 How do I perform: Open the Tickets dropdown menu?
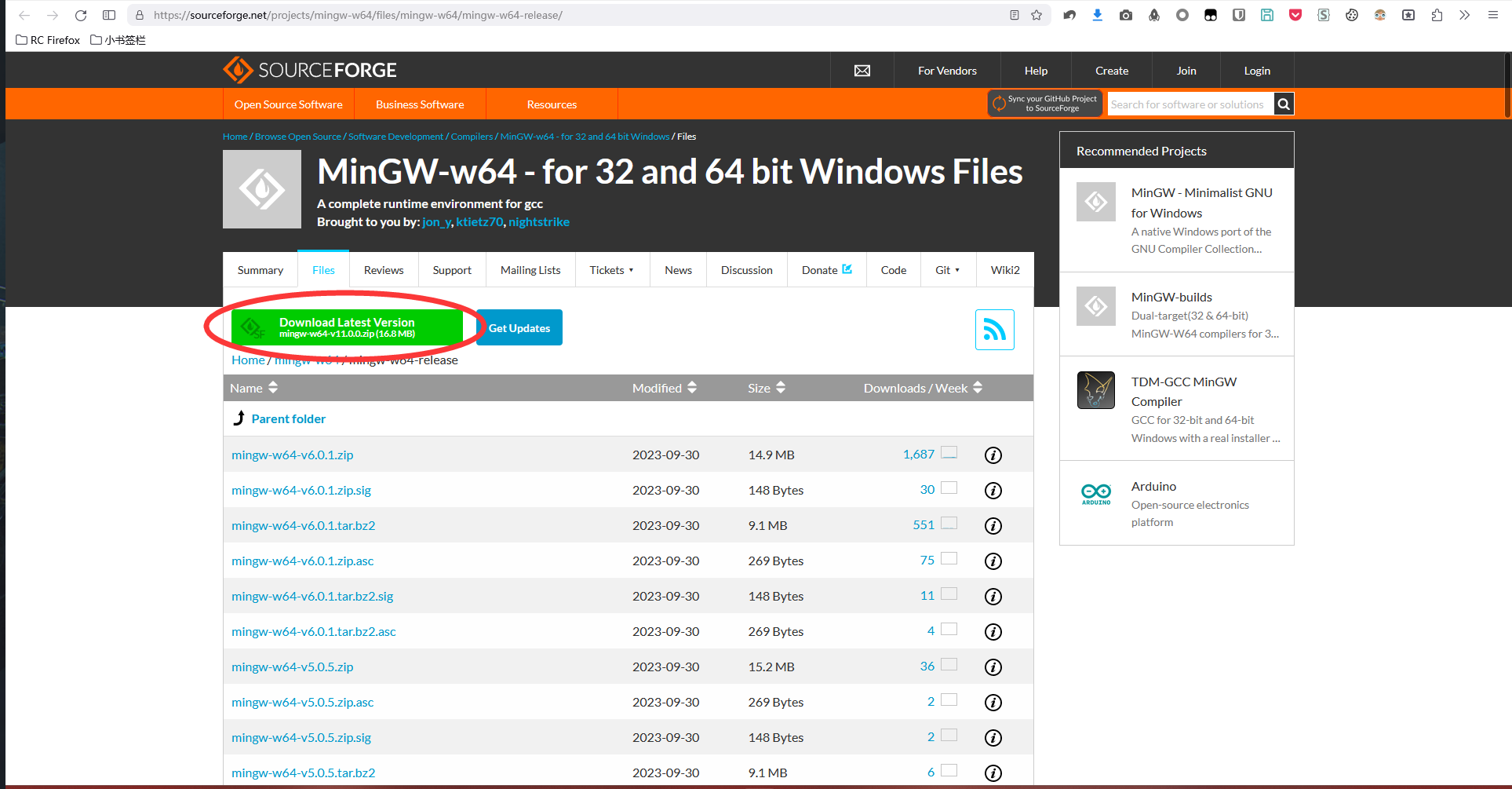pos(612,270)
